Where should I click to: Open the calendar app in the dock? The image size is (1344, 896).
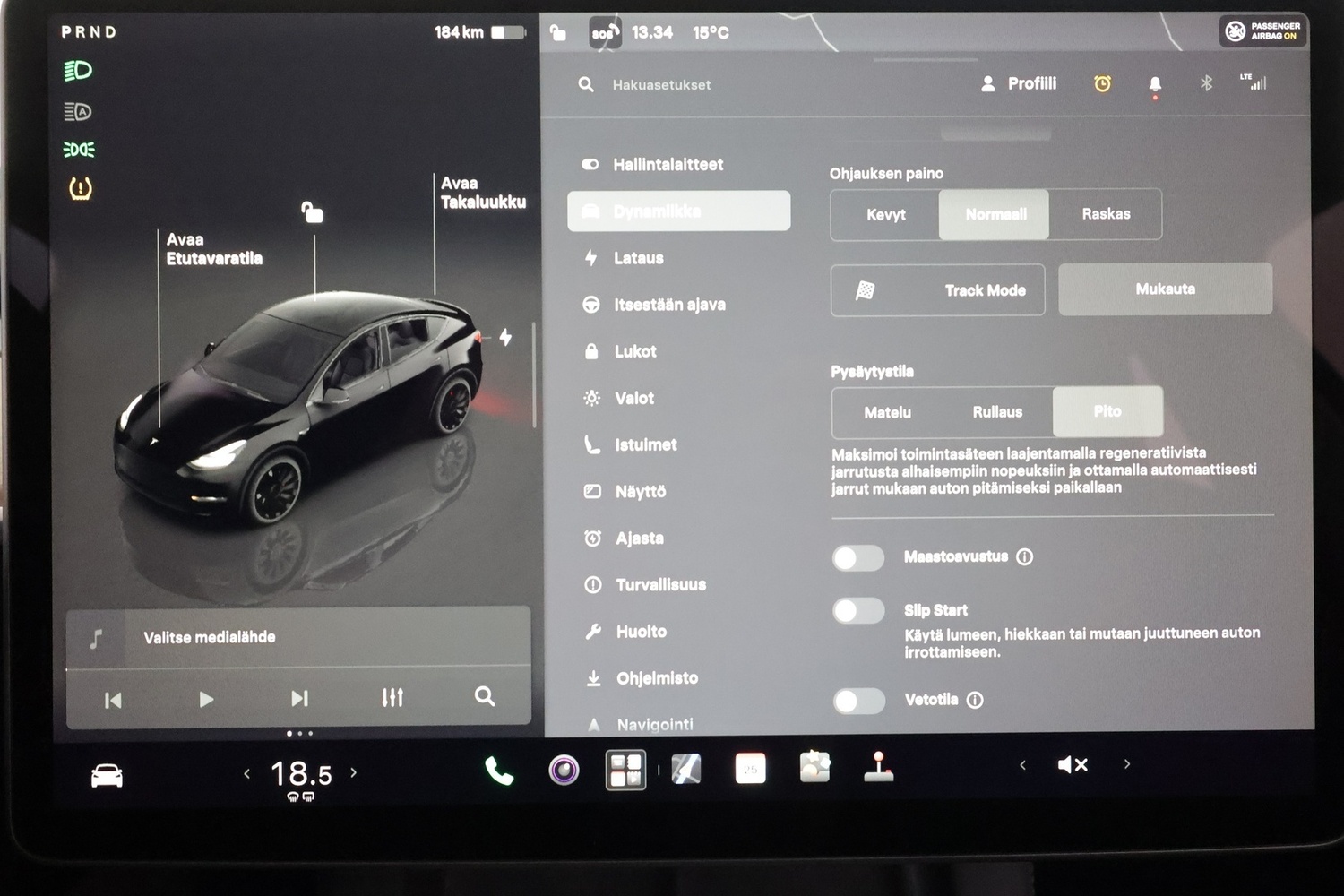[750, 769]
